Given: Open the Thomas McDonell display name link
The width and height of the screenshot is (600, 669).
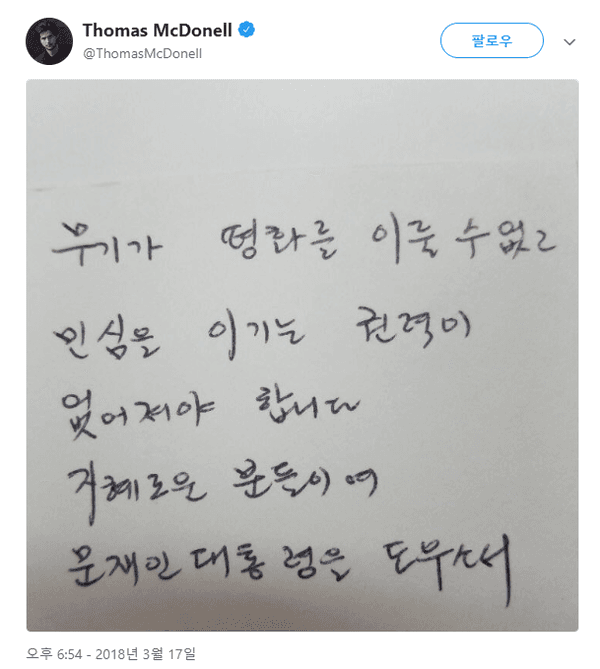Looking at the screenshot, I should coord(157,30).
